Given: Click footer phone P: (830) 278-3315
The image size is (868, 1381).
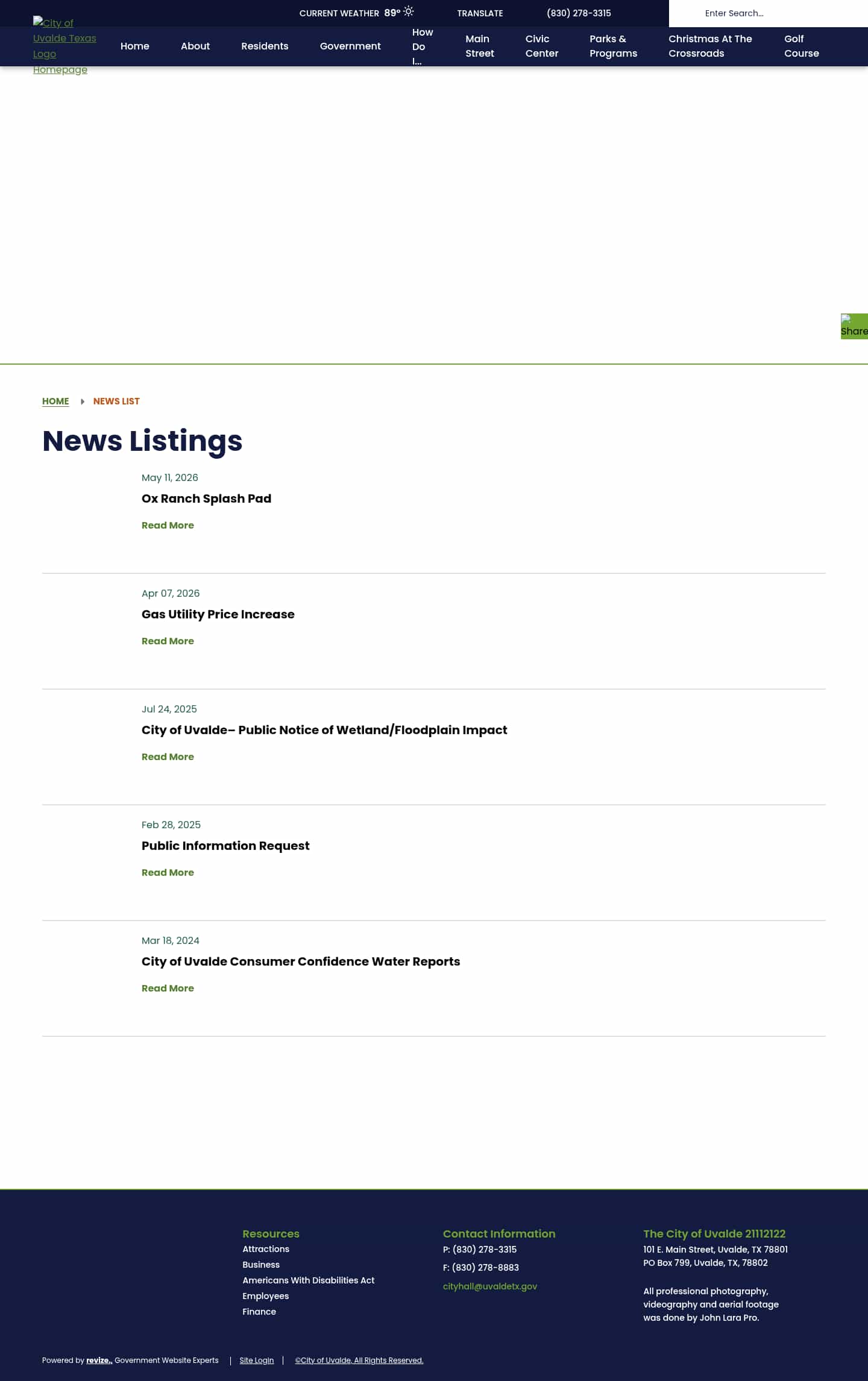Looking at the screenshot, I should tap(480, 1250).
